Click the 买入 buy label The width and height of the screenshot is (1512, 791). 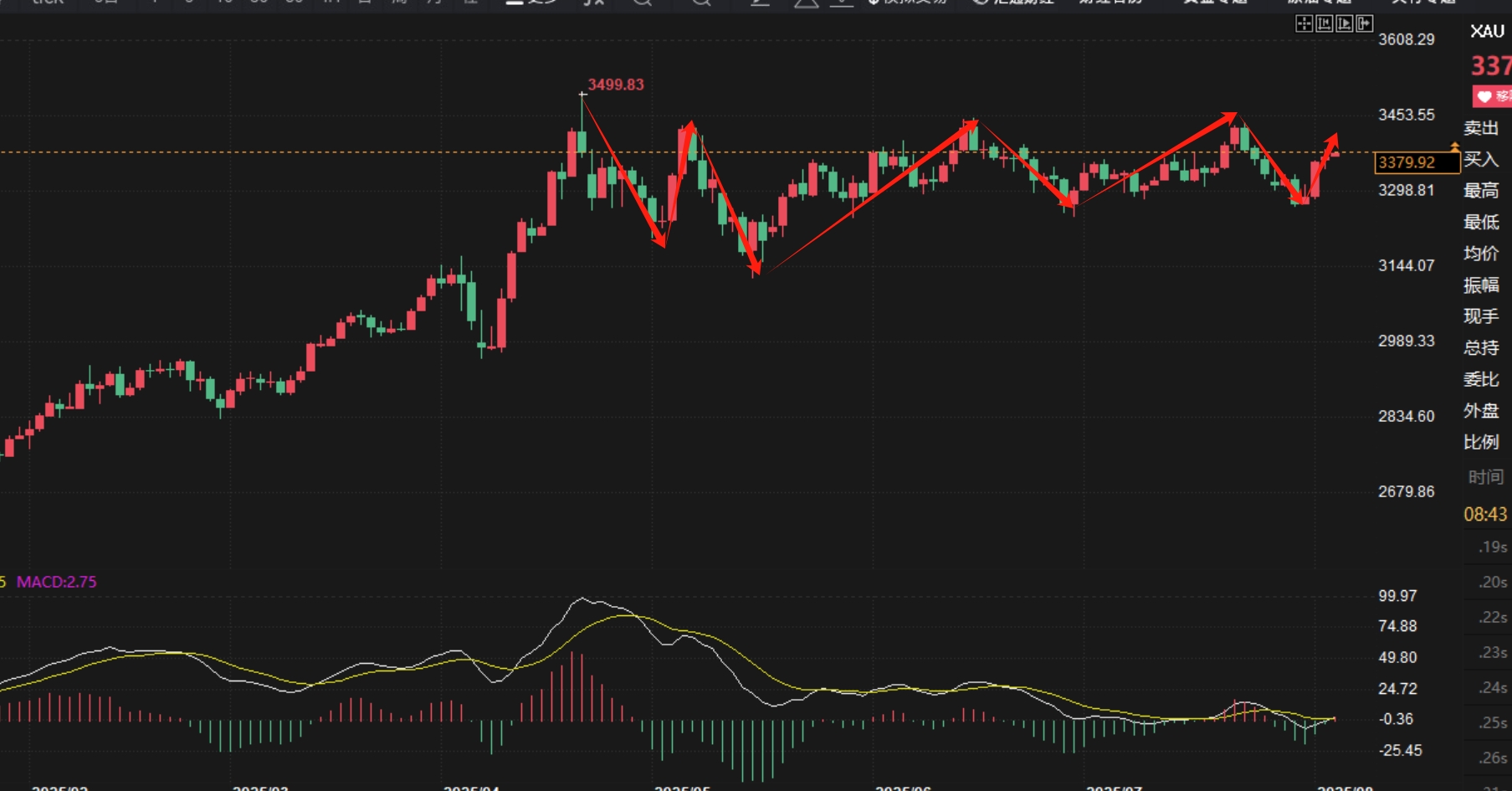(x=1481, y=159)
